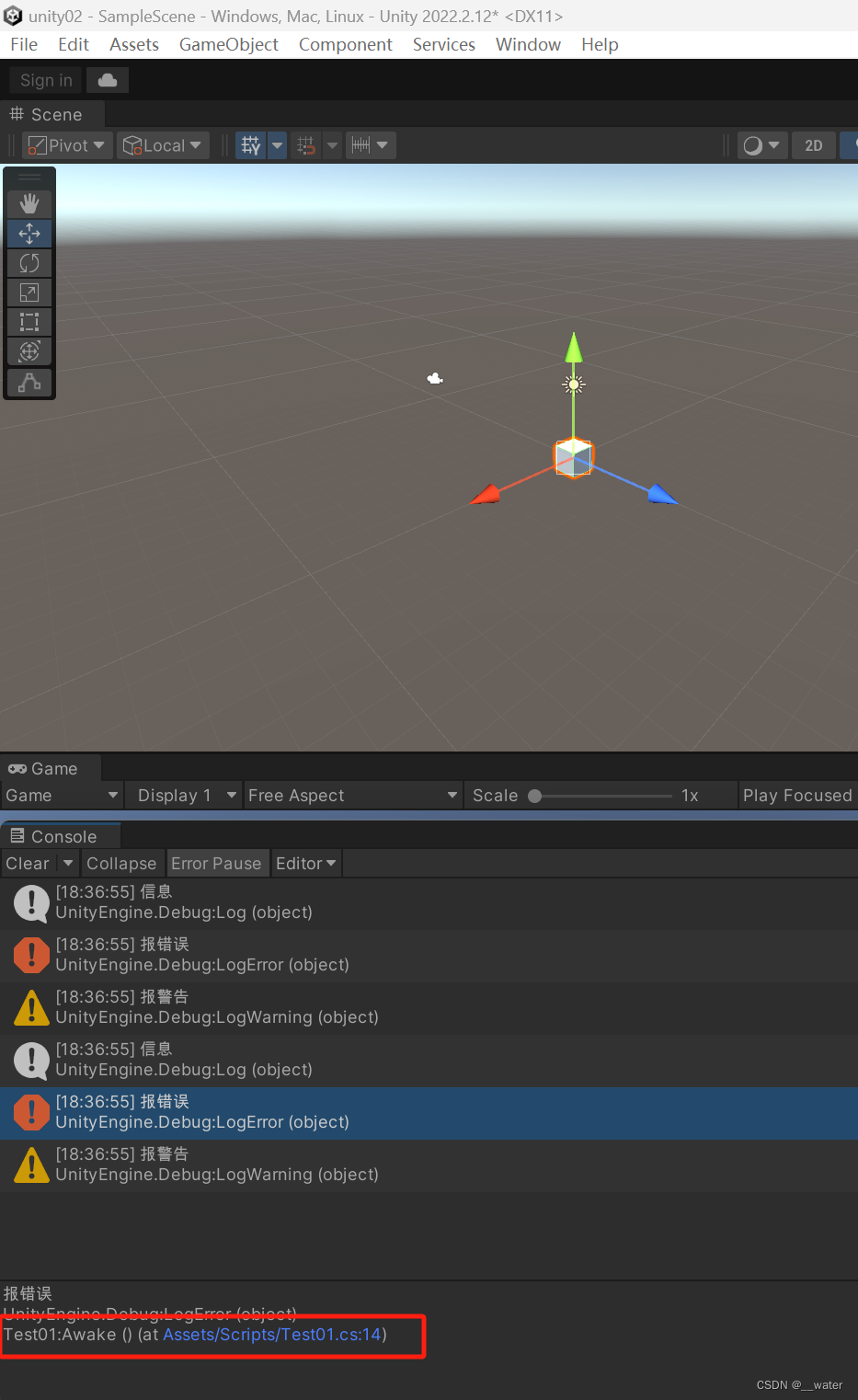Open Assets/Scripts/Test01.cs:14 error link
Viewport: 858px width, 1400px height.
click(271, 1334)
